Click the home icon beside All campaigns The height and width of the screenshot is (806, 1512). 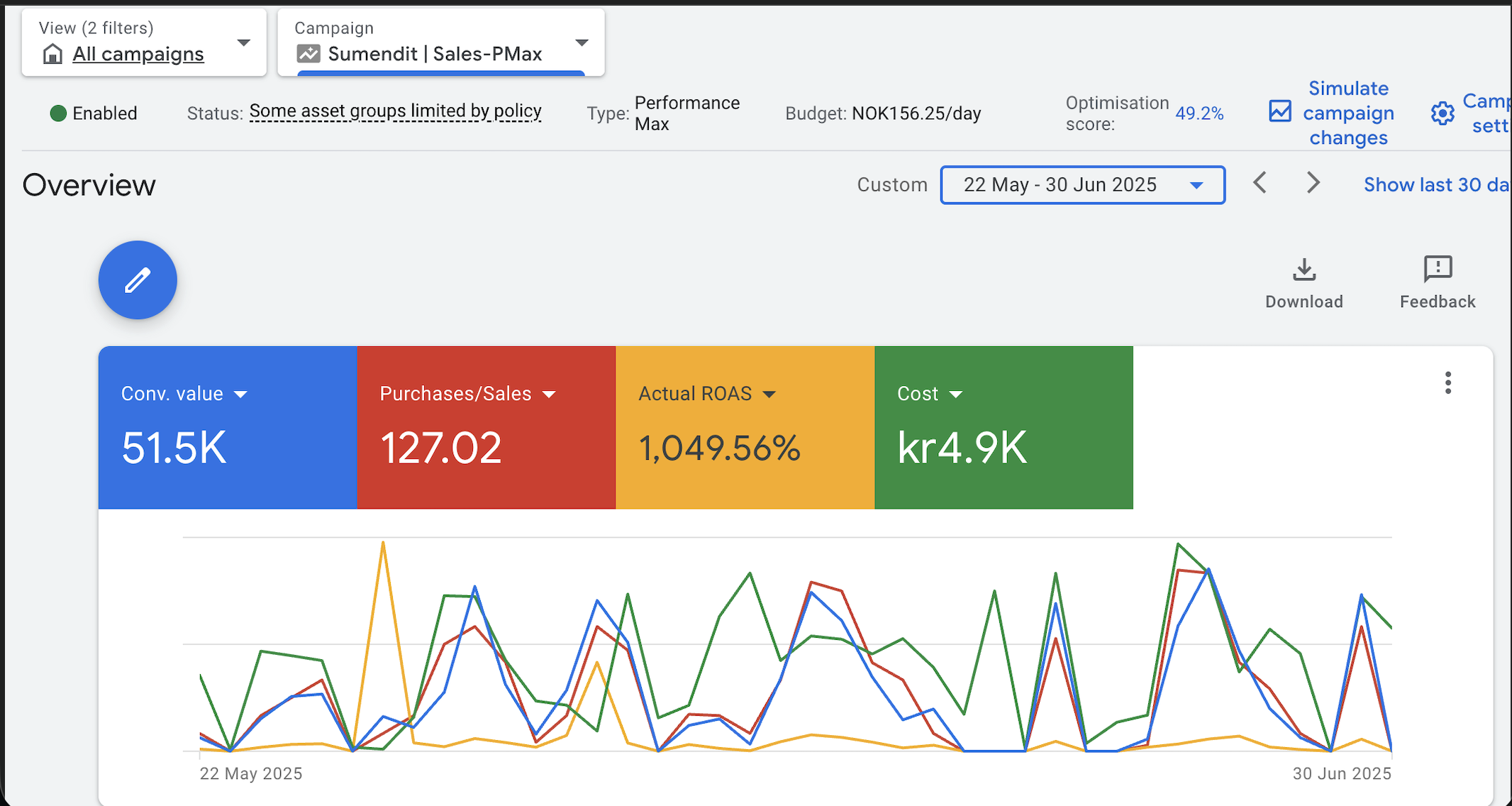click(52, 53)
